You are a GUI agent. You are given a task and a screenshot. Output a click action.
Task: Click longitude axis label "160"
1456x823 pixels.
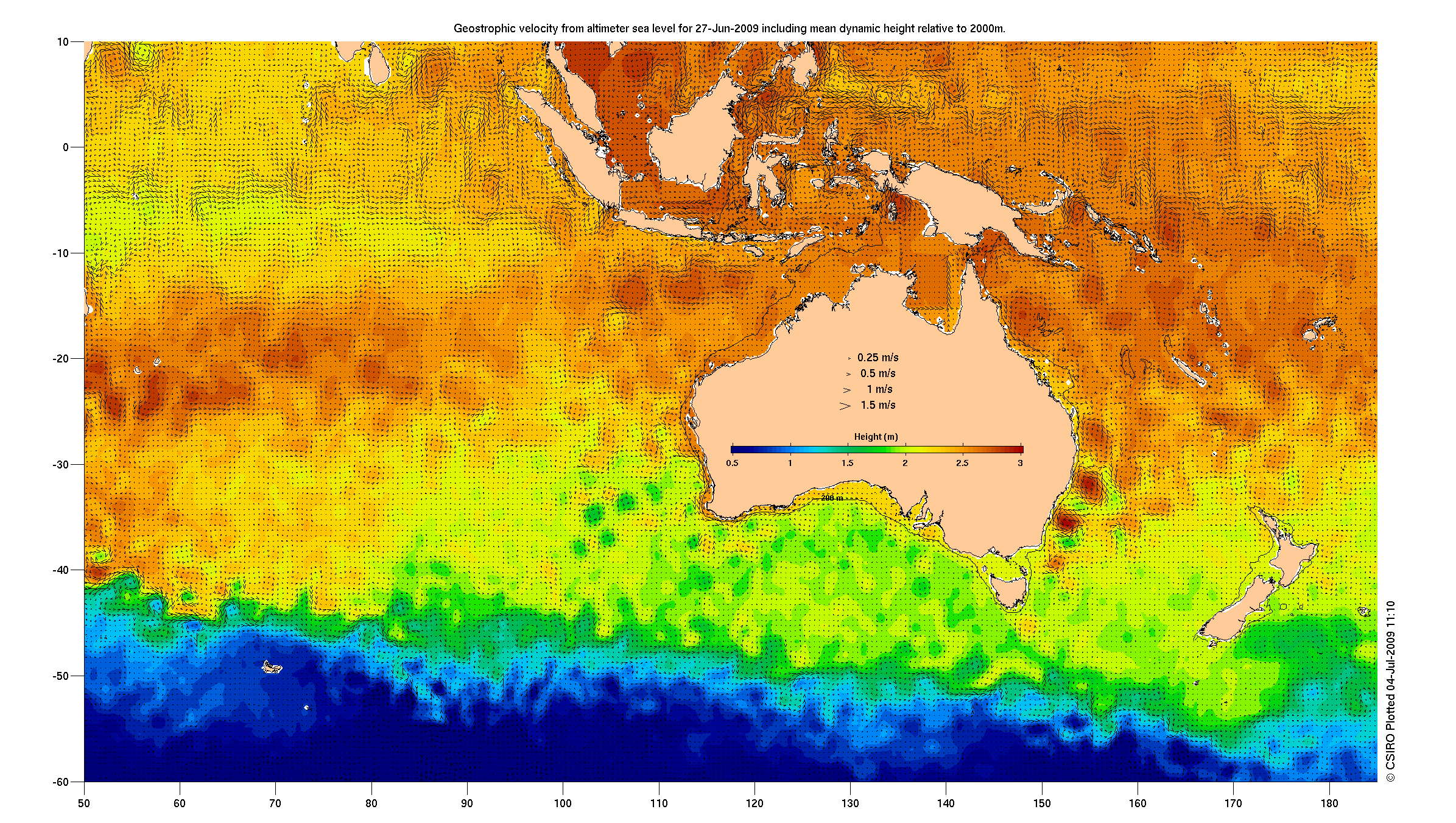(x=1138, y=804)
